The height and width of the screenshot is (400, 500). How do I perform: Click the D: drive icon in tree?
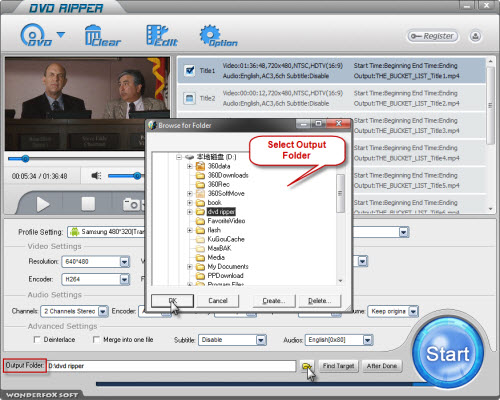tap(189, 157)
